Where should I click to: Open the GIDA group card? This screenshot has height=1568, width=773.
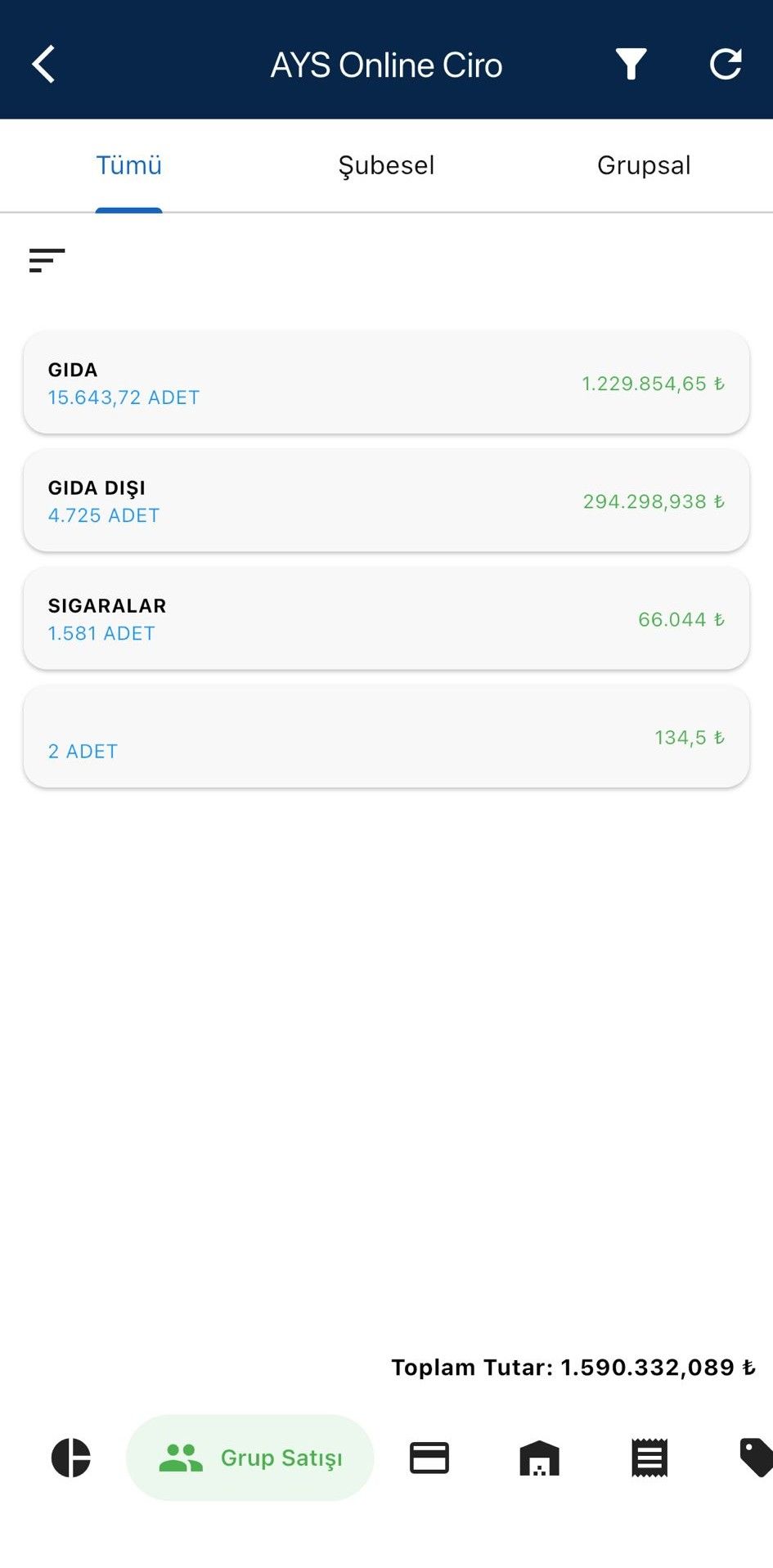(x=386, y=383)
